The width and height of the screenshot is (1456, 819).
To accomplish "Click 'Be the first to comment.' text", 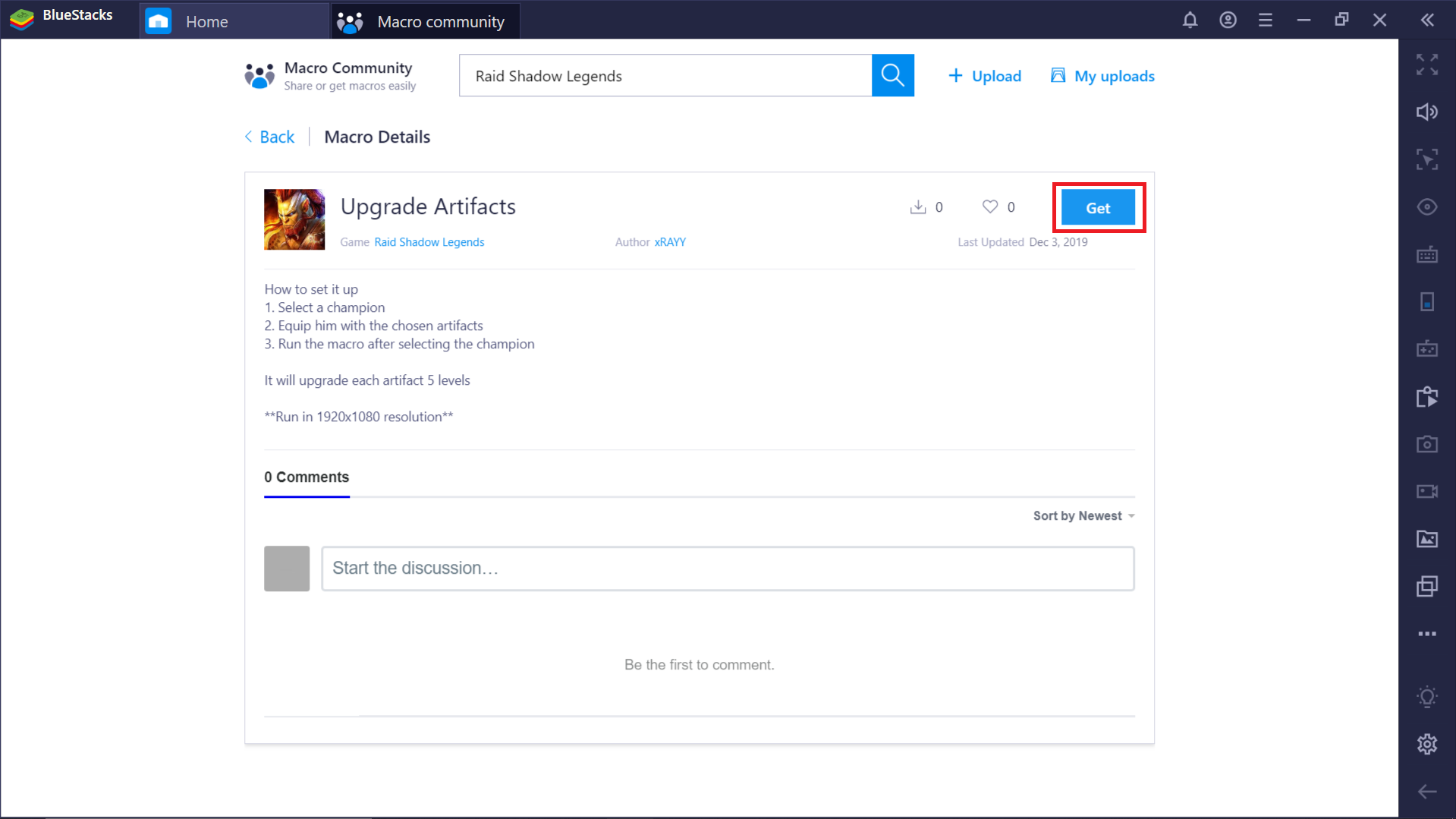I will pos(699,665).
